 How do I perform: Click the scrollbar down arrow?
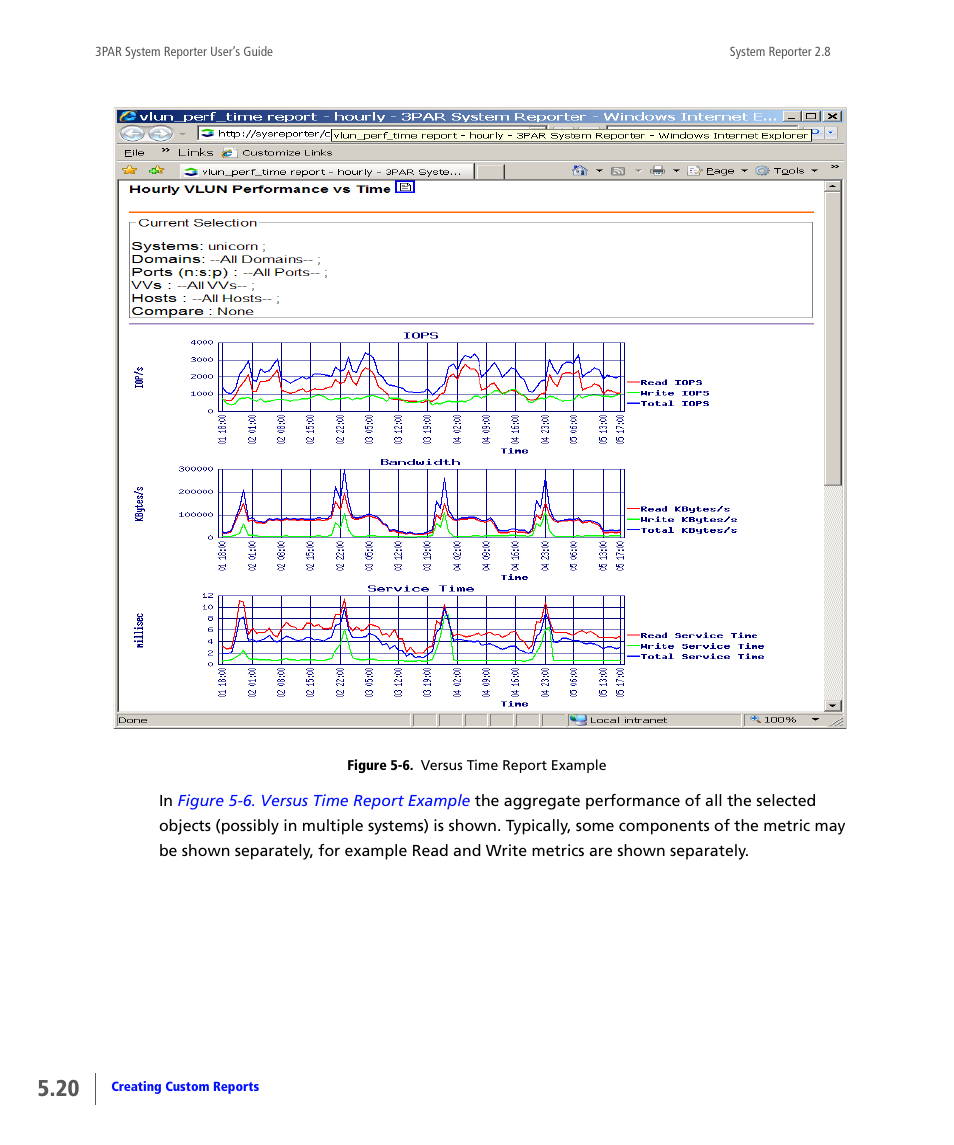833,705
